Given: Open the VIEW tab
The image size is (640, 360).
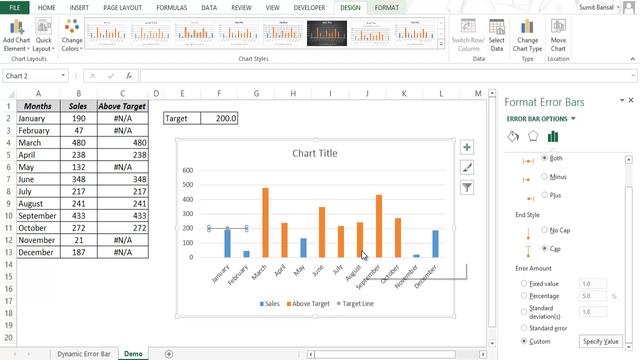Looking at the screenshot, I should click(273, 7).
